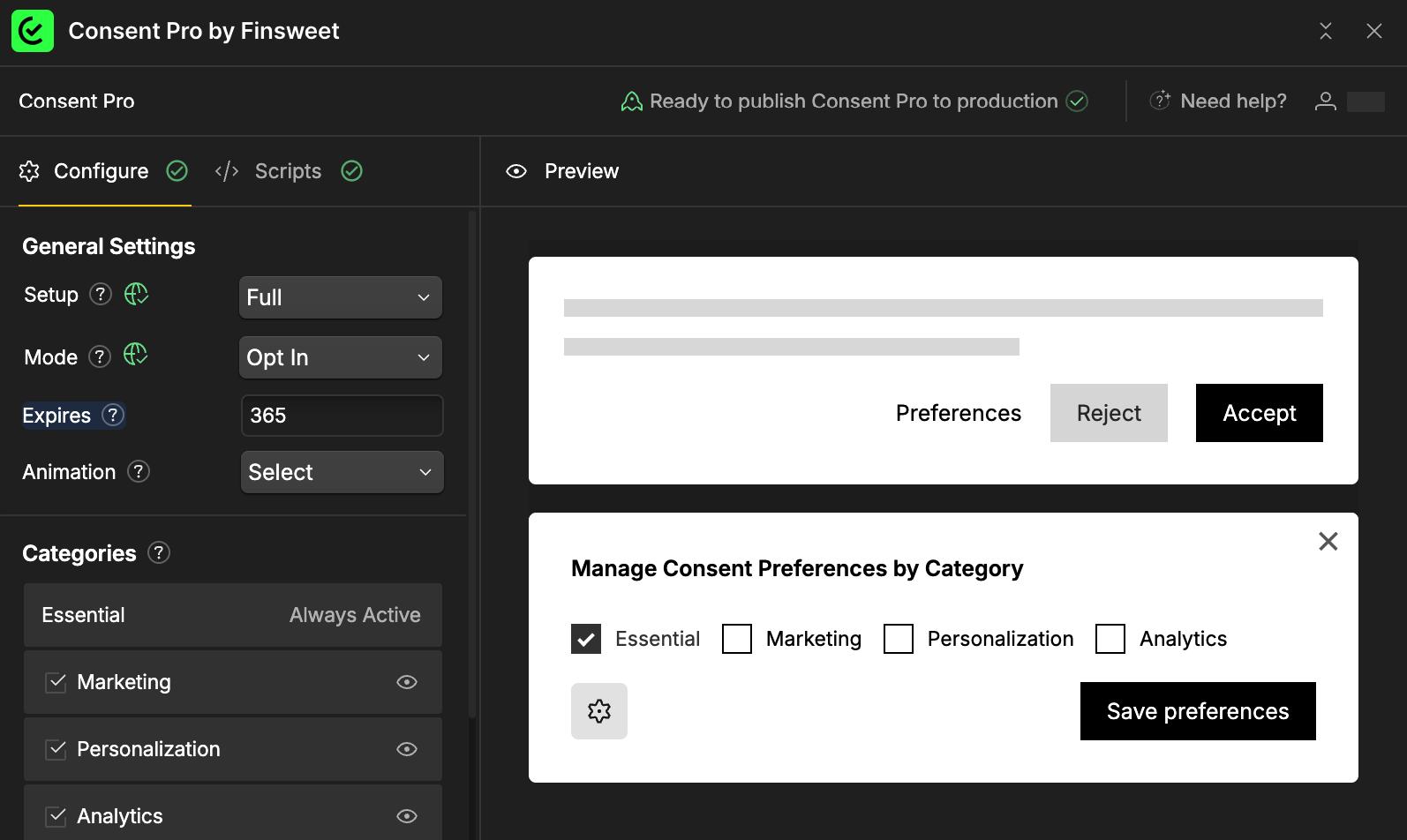Image resolution: width=1407 pixels, height=840 pixels.
Task: Click the Setup globe icon
Action: (136, 294)
